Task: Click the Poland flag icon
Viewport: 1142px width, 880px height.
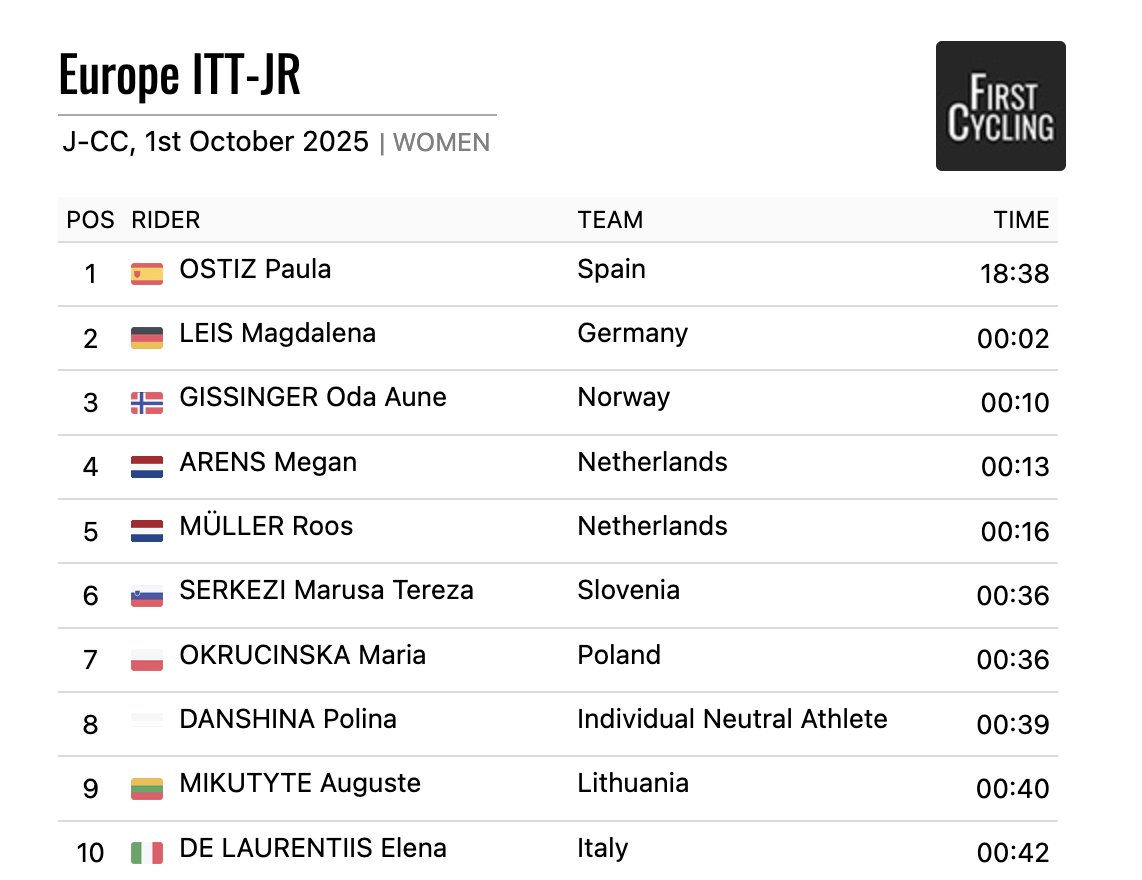Action: tap(147, 660)
